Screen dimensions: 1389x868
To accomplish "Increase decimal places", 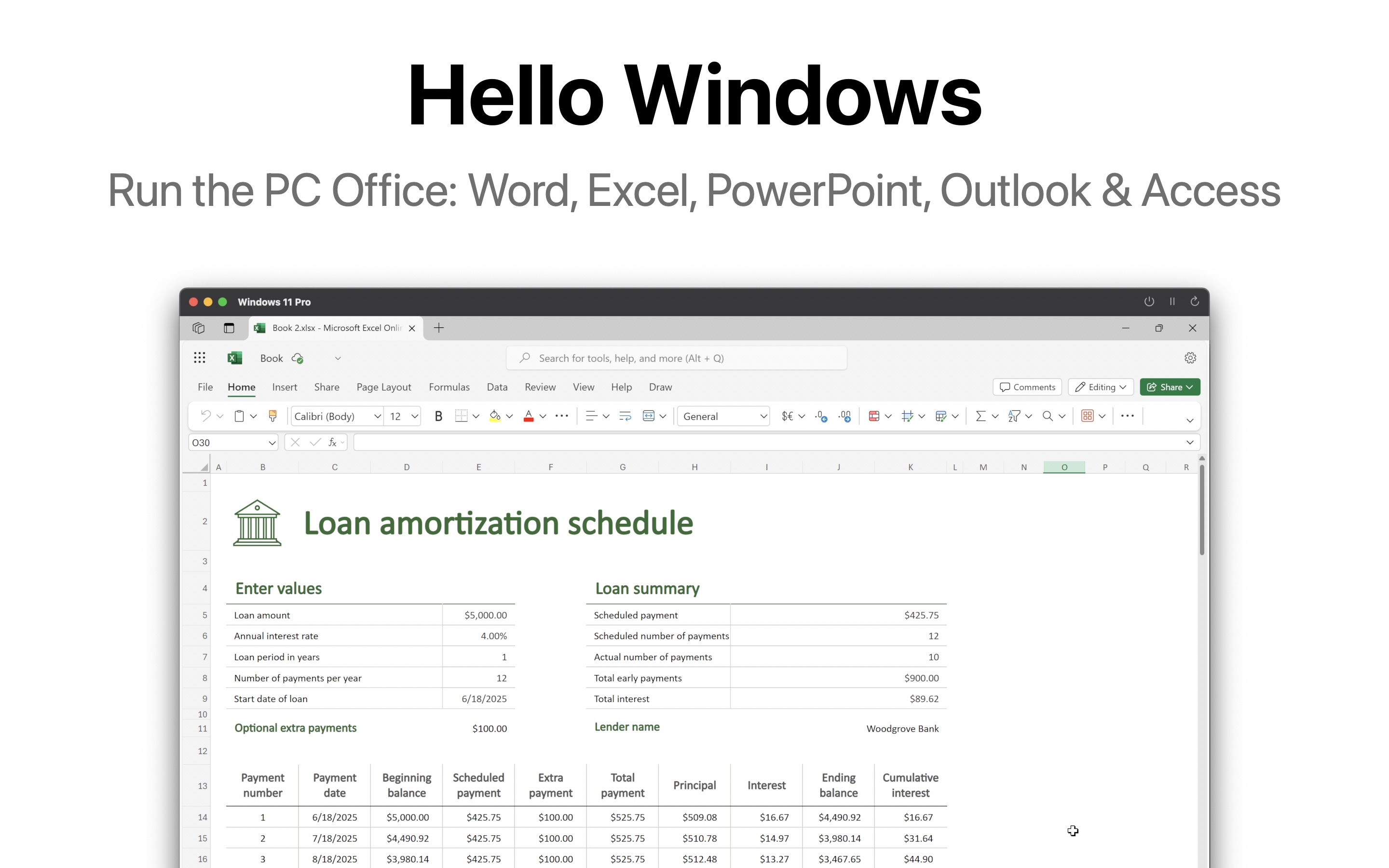I will (845, 416).
